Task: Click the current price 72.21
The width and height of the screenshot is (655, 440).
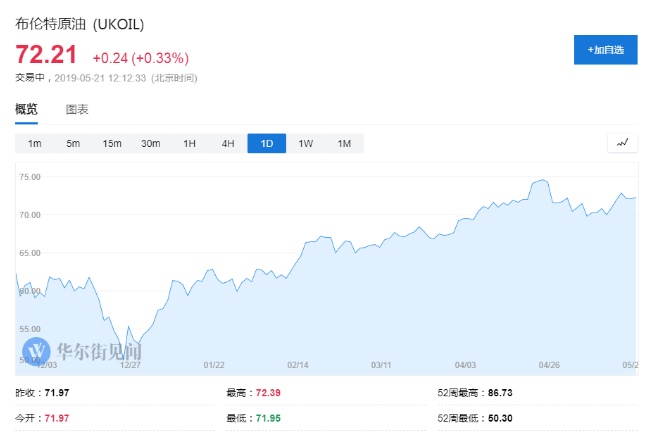Action: [x=47, y=56]
